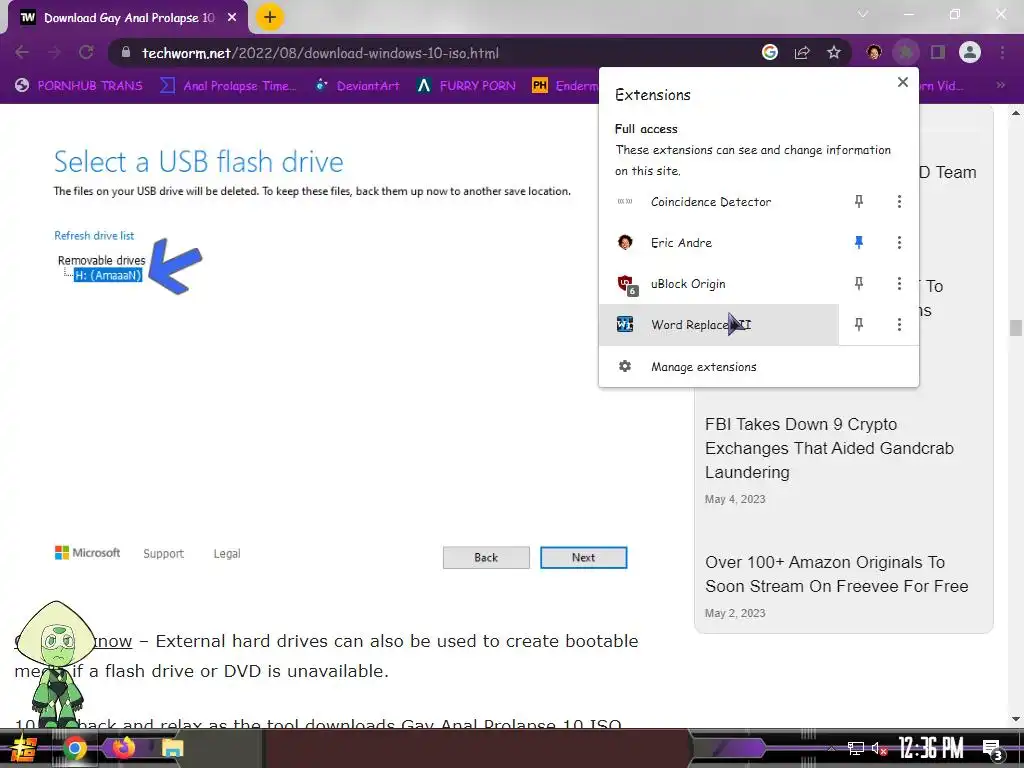Click the Next button
1024x768 pixels.
click(x=583, y=558)
